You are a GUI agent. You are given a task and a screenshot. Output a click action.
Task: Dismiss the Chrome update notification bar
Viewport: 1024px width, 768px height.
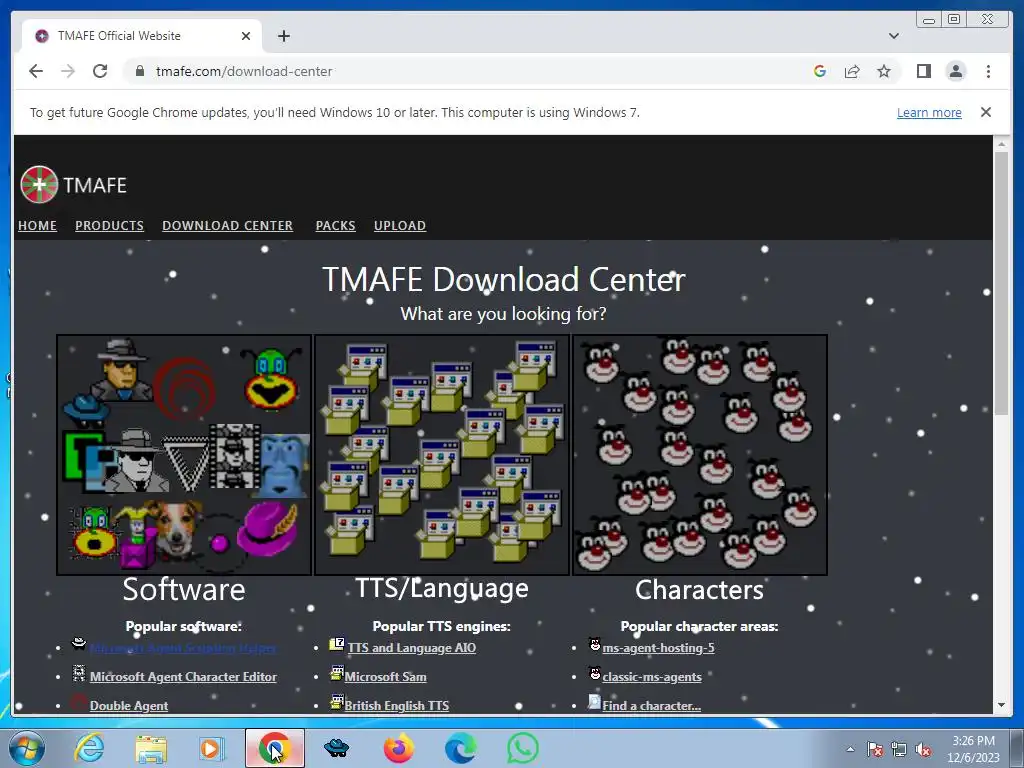(985, 112)
